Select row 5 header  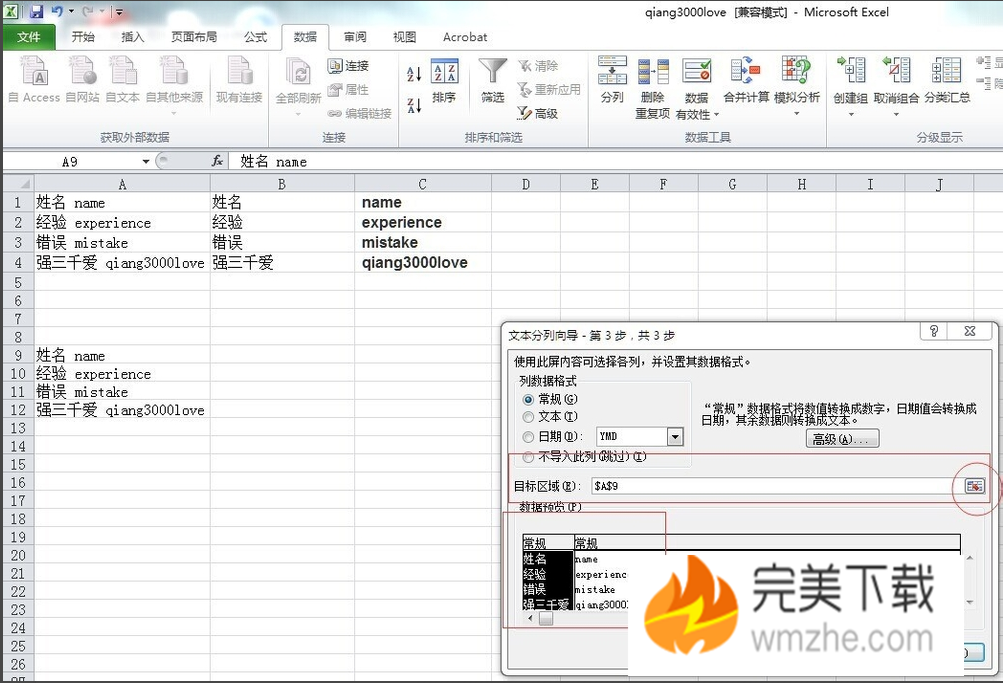(x=18, y=283)
